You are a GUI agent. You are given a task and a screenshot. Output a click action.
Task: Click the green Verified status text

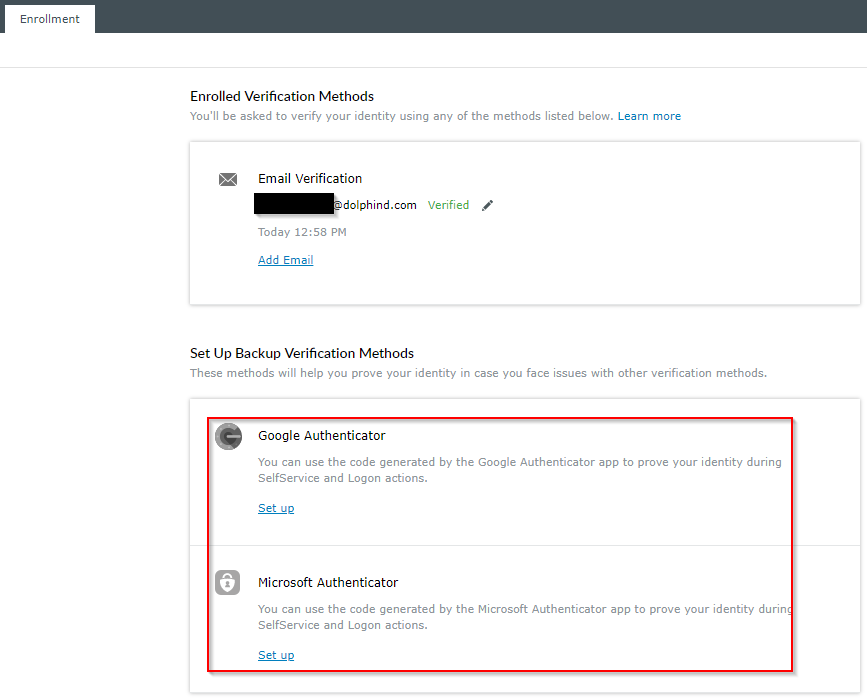pos(448,205)
